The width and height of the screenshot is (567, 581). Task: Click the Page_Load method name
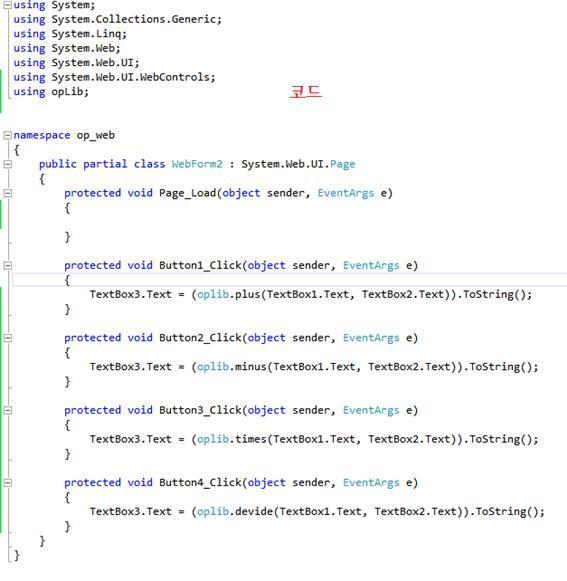188,193
